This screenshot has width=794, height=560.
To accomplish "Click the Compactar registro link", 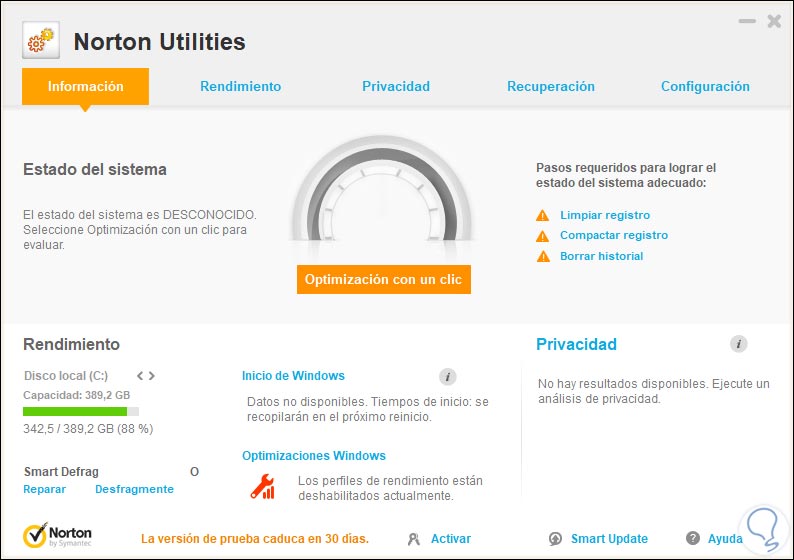I will pyautogui.click(x=614, y=235).
